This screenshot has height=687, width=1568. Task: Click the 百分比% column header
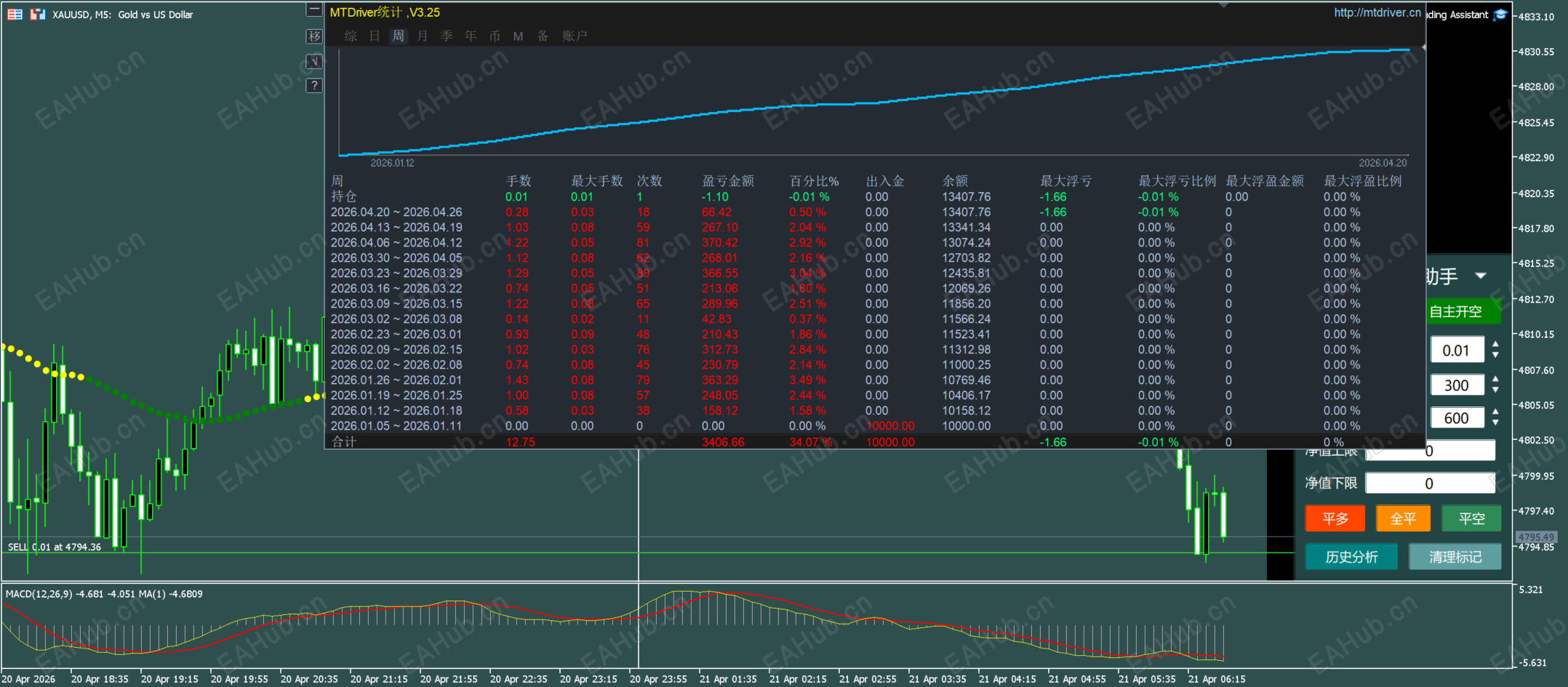(814, 181)
